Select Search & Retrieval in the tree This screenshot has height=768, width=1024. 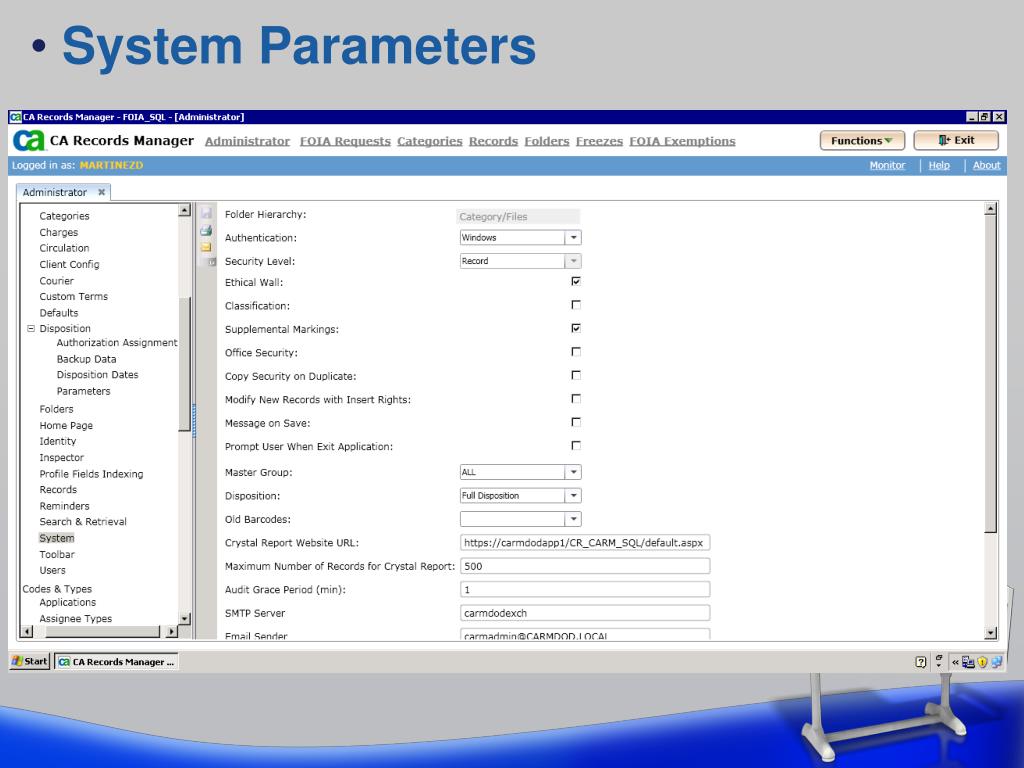point(83,522)
